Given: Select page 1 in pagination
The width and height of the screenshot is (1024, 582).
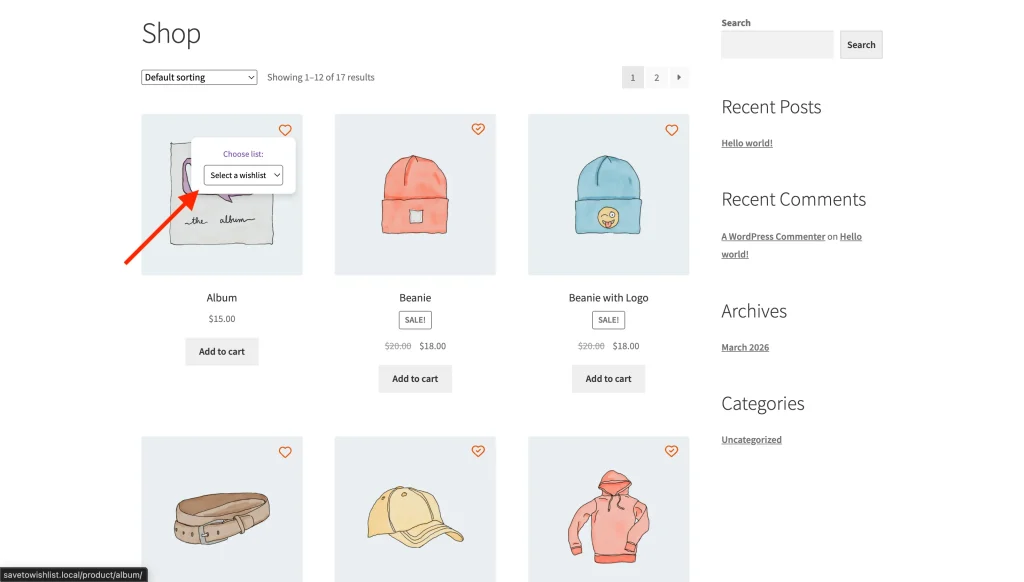Looking at the screenshot, I should click(632, 77).
